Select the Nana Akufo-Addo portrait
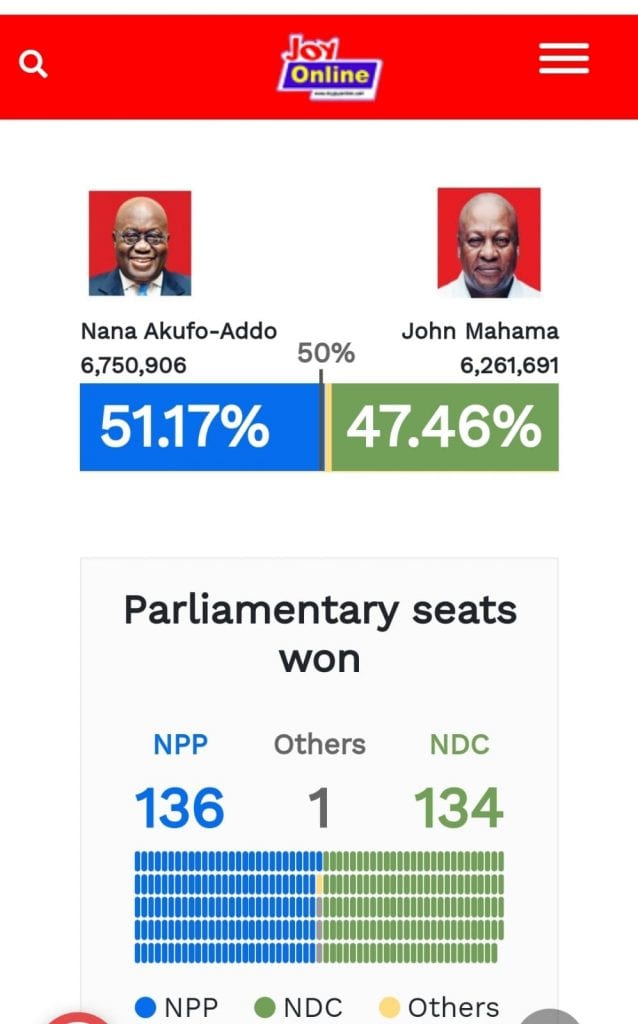The width and height of the screenshot is (638, 1024). [x=140, y=243]
